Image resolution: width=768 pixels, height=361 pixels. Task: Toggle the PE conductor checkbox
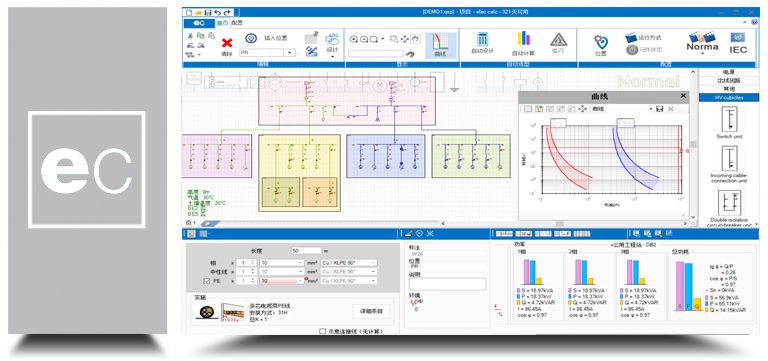[x=206, y=281]
